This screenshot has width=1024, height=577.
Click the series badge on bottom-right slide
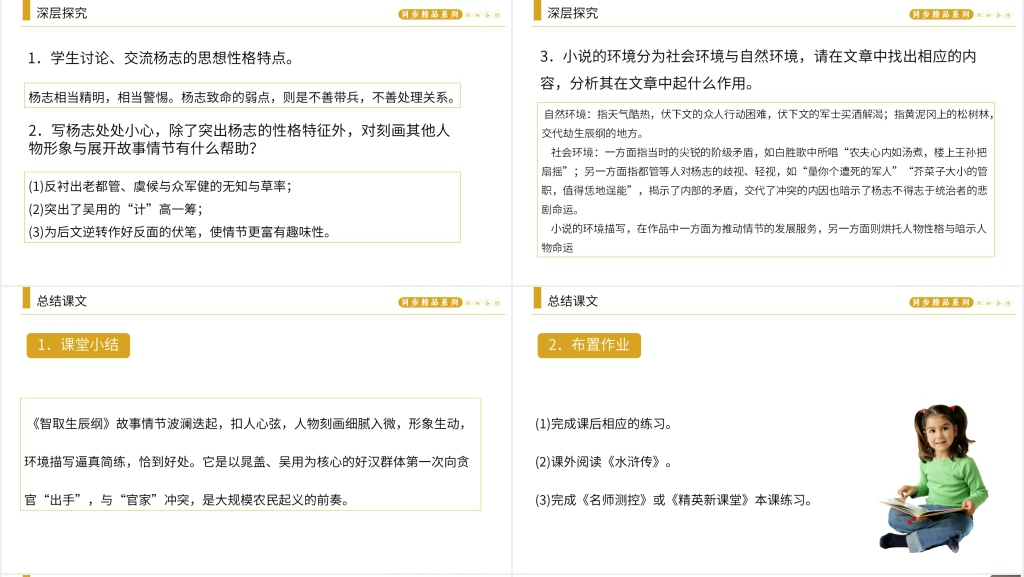click(941, 301)
